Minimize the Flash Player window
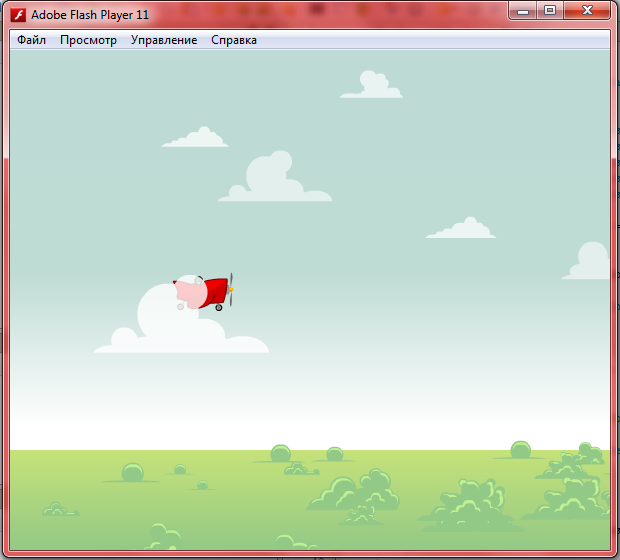 point(523,11)
